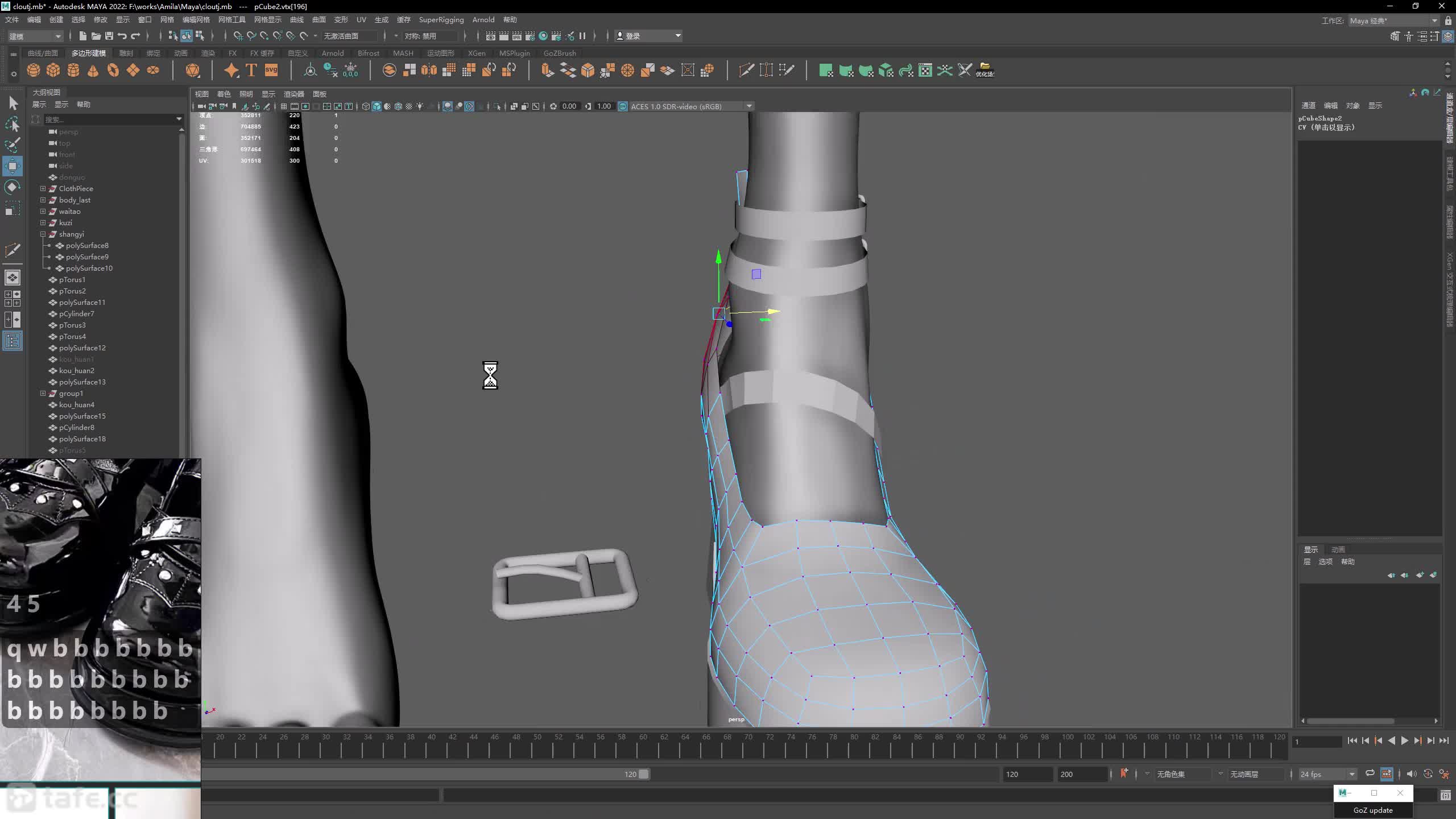Screen dimensions: 1456x819
Task: Switch to the GoZBrush shelf tab
Action: [560, 53]
